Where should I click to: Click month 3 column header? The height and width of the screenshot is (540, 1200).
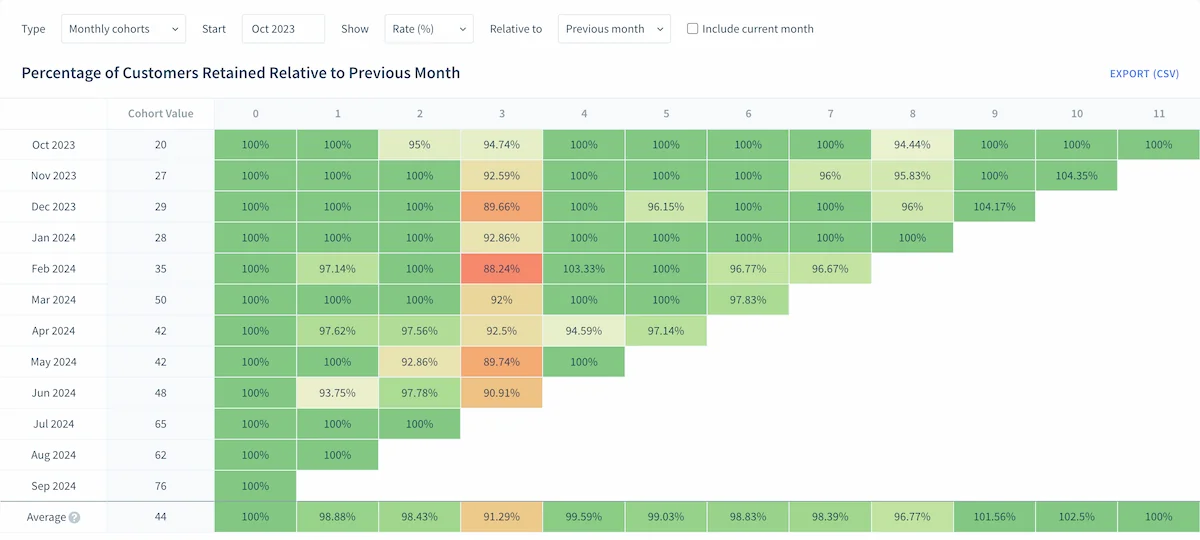pyautogui.click(x=501, y=114)
